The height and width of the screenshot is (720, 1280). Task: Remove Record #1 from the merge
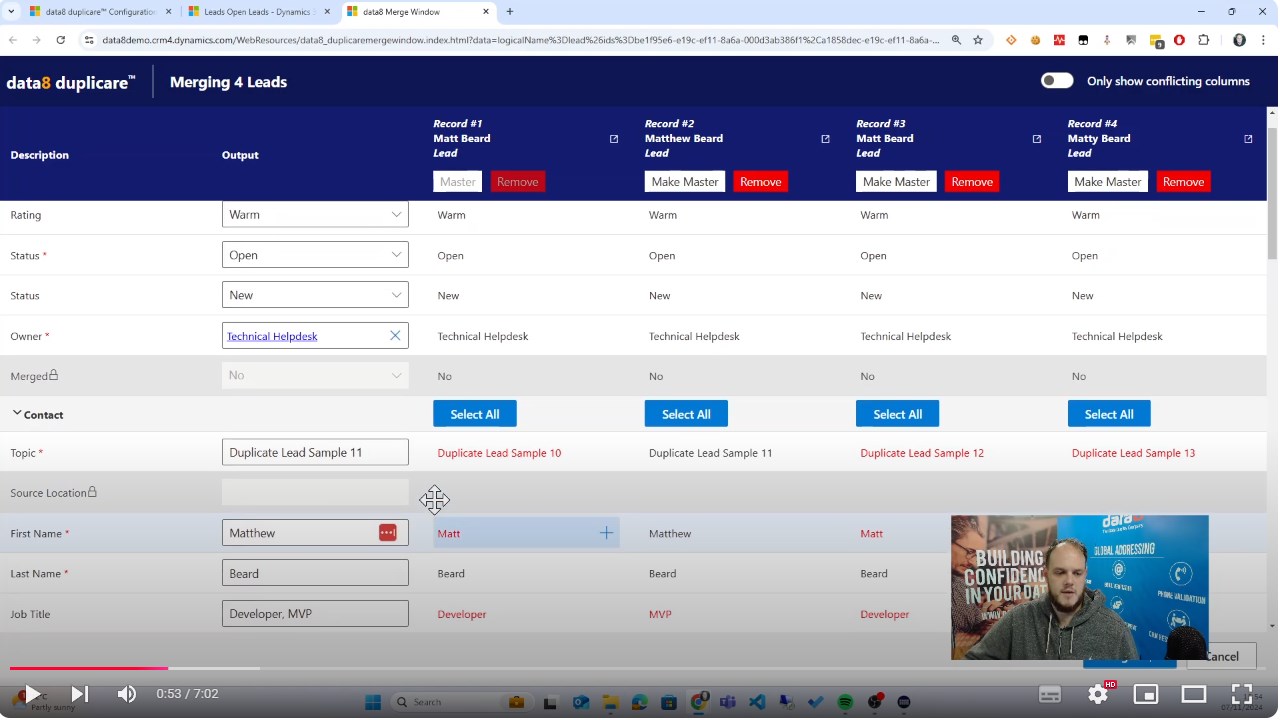point(518,181)
